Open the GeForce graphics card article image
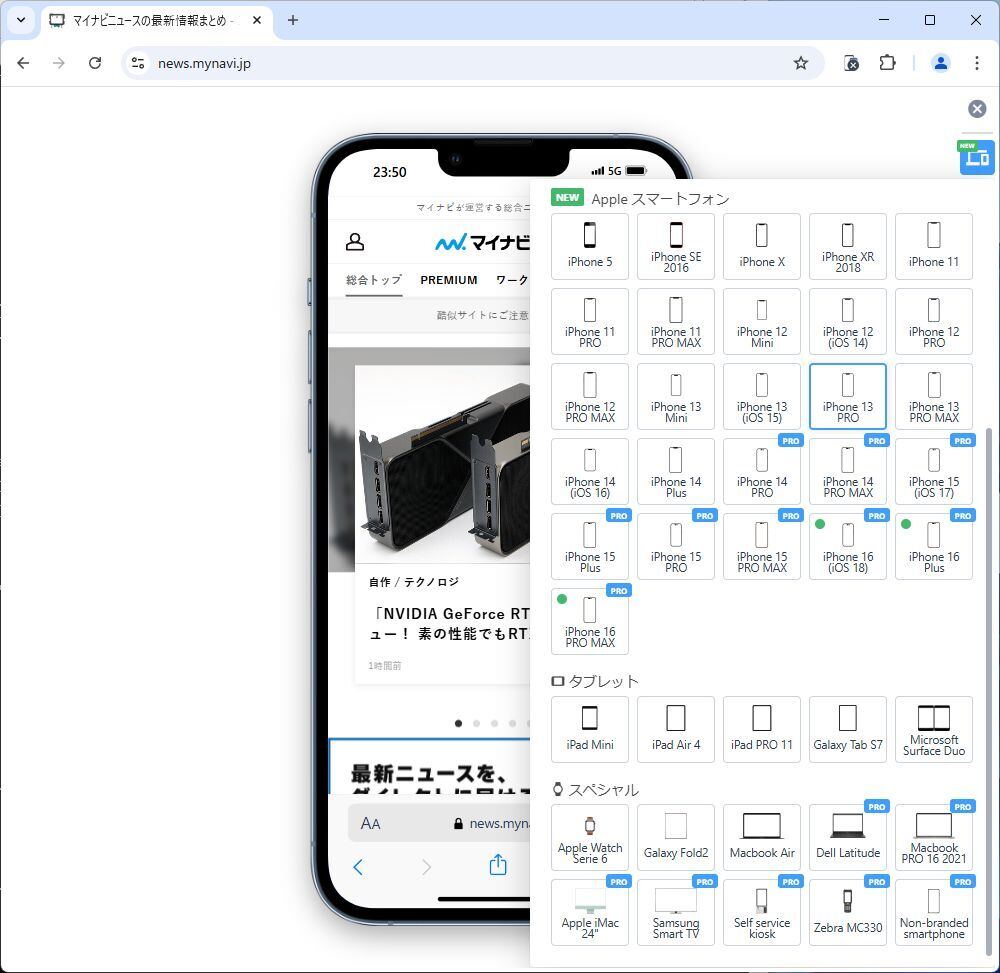The height and width of the screenshot is (973, 1000). [x=443, y=464]
